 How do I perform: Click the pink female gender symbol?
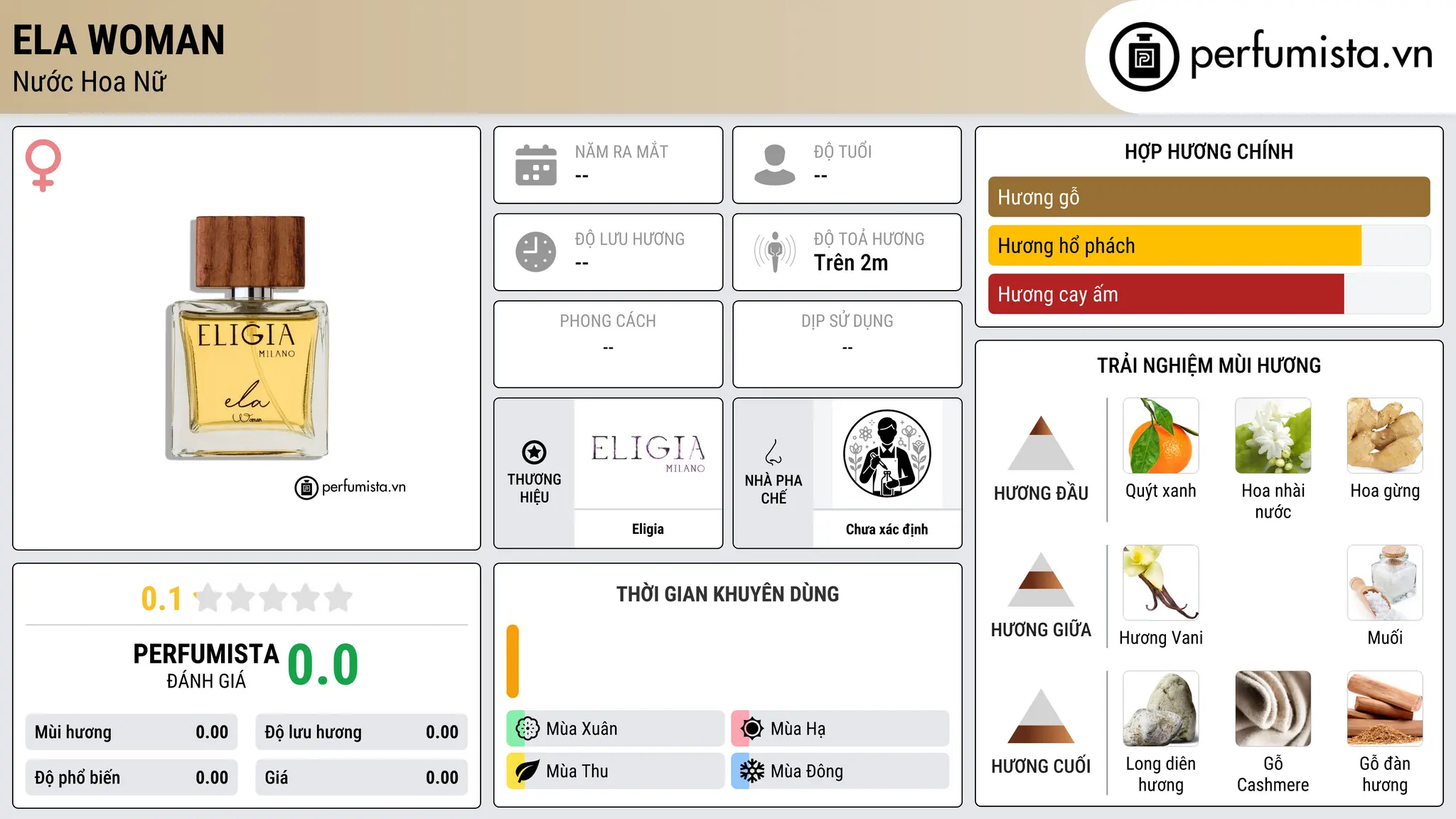click(x=43, y=165)
